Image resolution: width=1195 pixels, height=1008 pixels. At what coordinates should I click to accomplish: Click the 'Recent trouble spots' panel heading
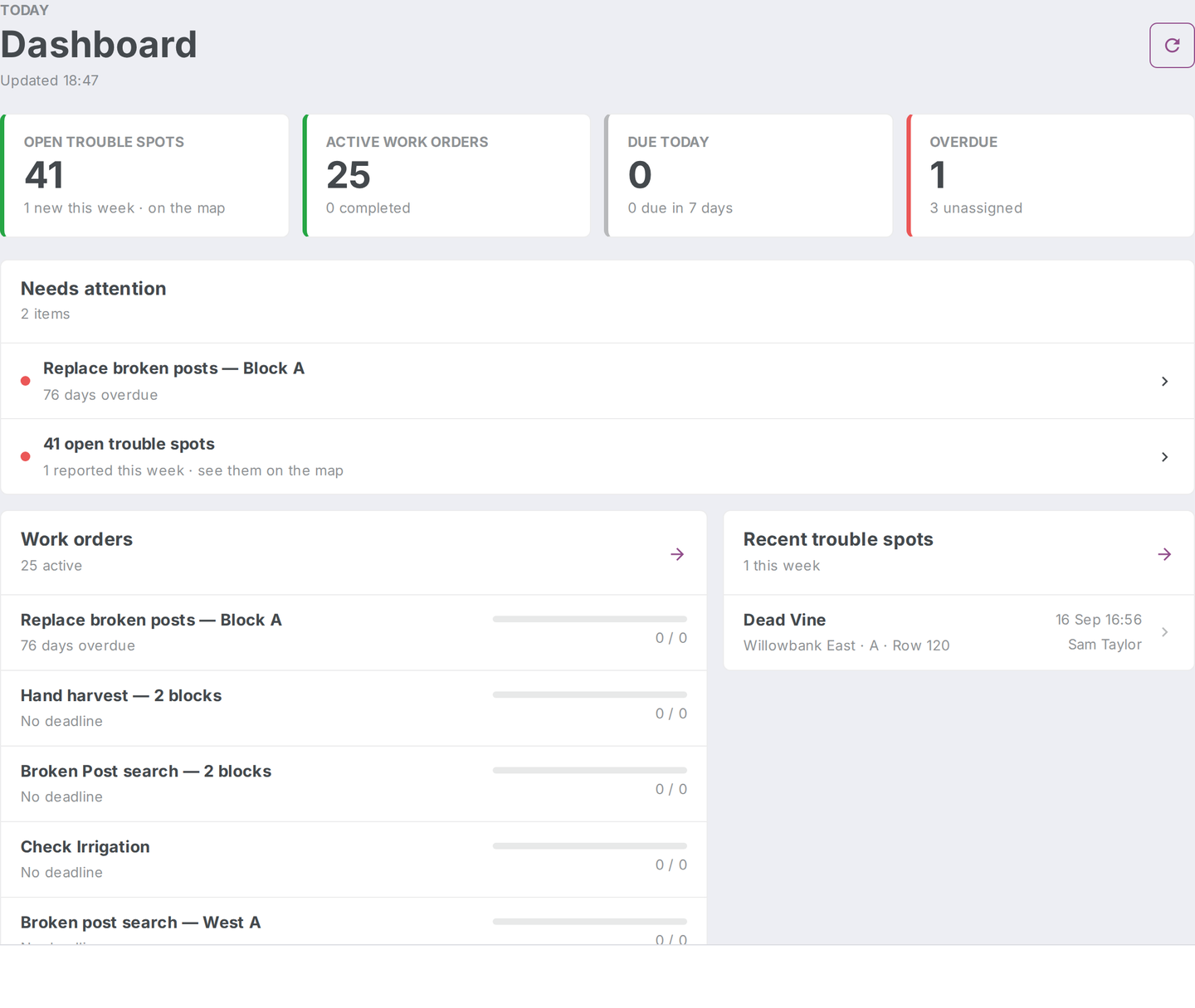pyautogui.click(x=838, y=539)
